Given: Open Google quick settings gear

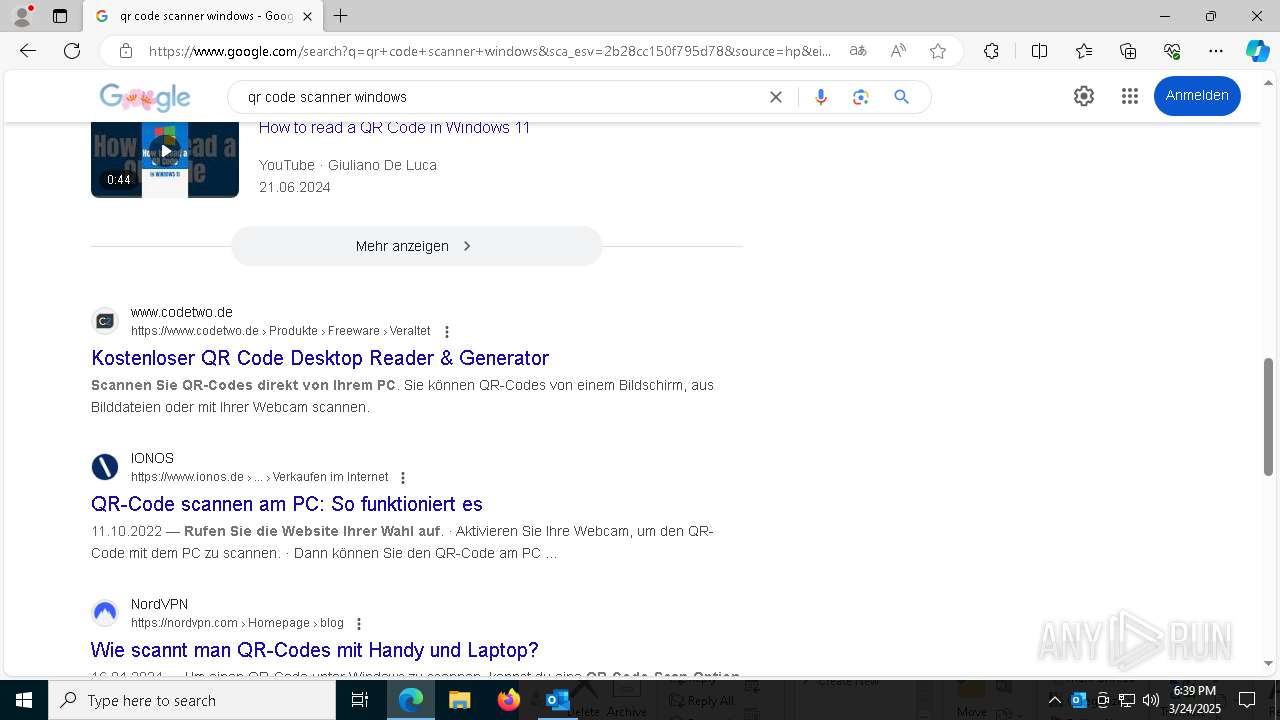Looking at the screenshot, I should [x=1084, y=96].
